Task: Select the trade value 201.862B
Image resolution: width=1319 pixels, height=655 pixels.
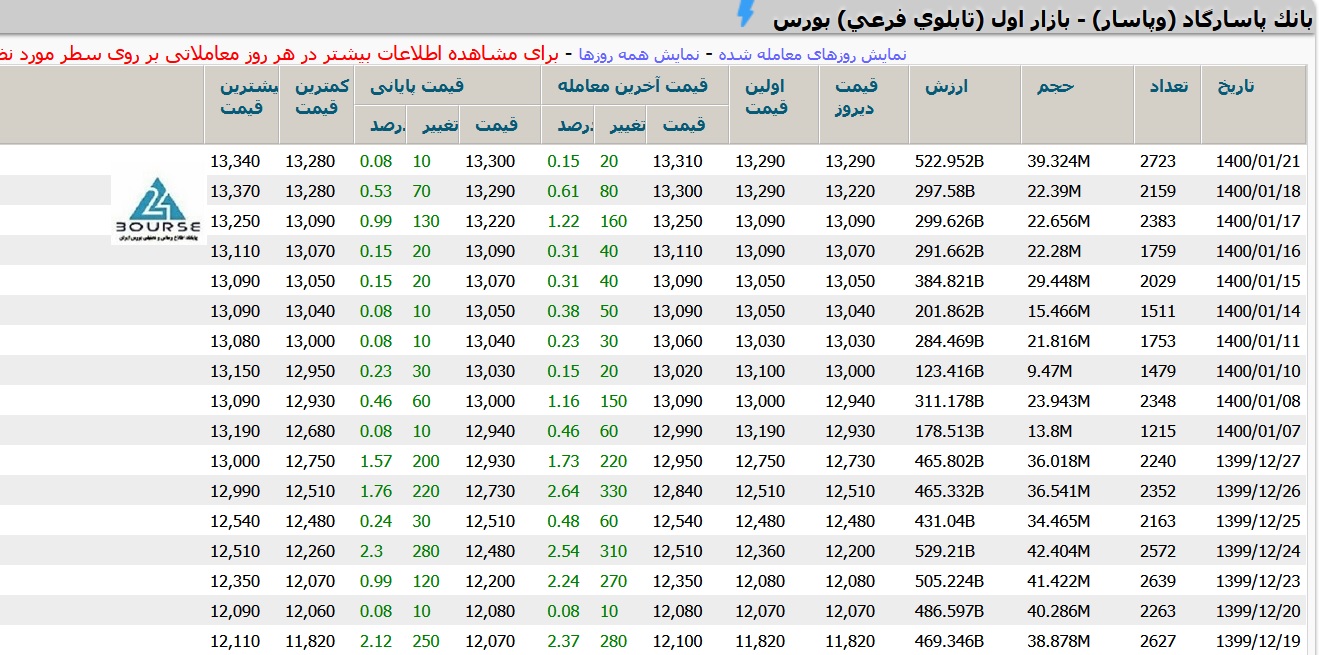Action: (949, 311)
